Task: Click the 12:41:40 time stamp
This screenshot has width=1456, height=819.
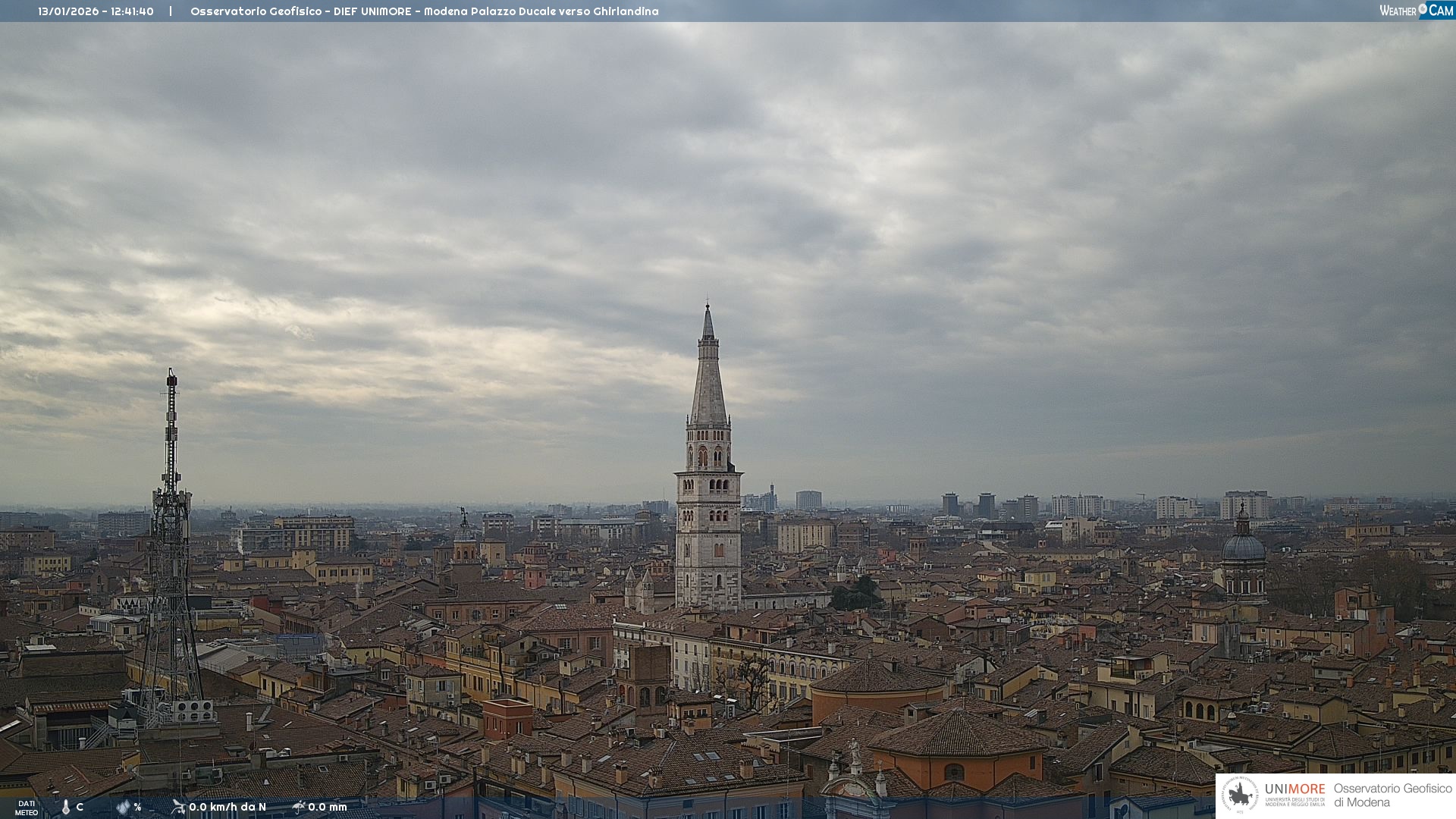Action: [131, 11]
